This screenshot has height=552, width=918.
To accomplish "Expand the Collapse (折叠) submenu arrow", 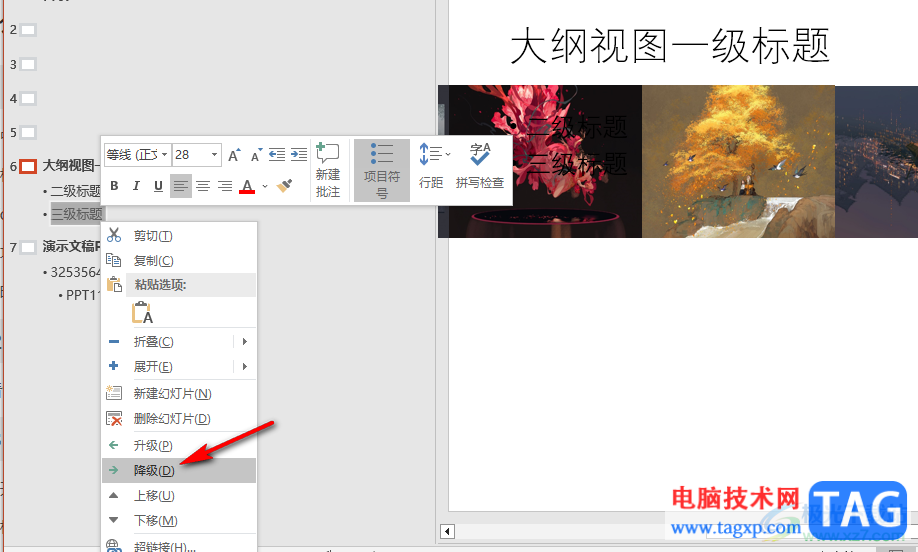I will pyautogui.click(x=245, y=341).
